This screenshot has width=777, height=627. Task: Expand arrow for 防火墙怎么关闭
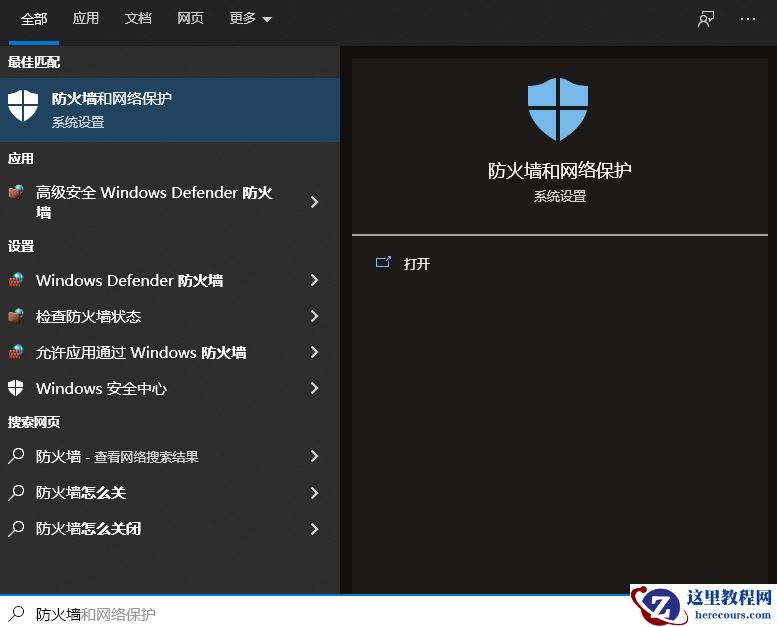coord(314,529)
